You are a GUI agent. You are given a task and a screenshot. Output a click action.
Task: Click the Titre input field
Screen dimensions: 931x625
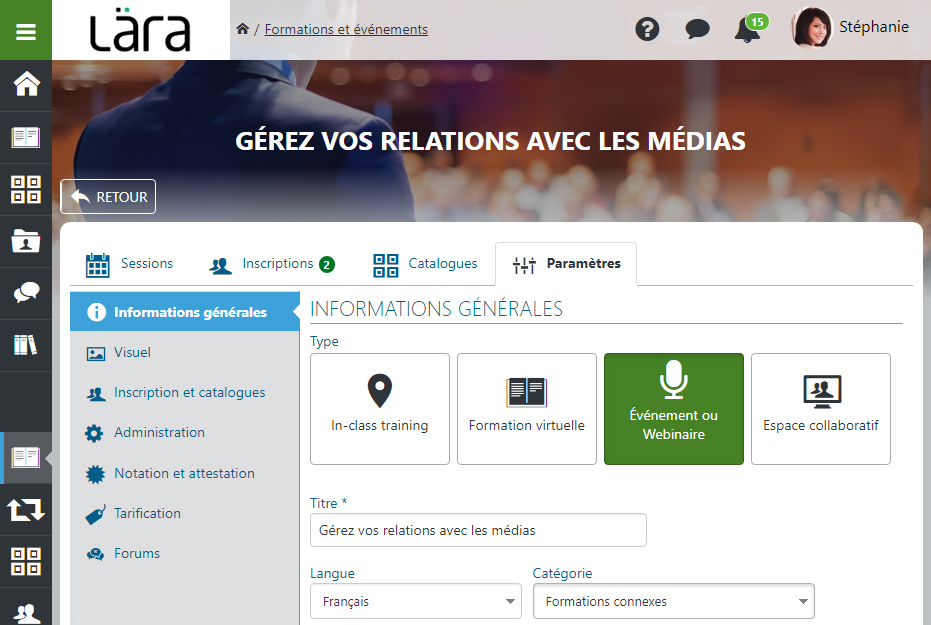pos(478,530)
